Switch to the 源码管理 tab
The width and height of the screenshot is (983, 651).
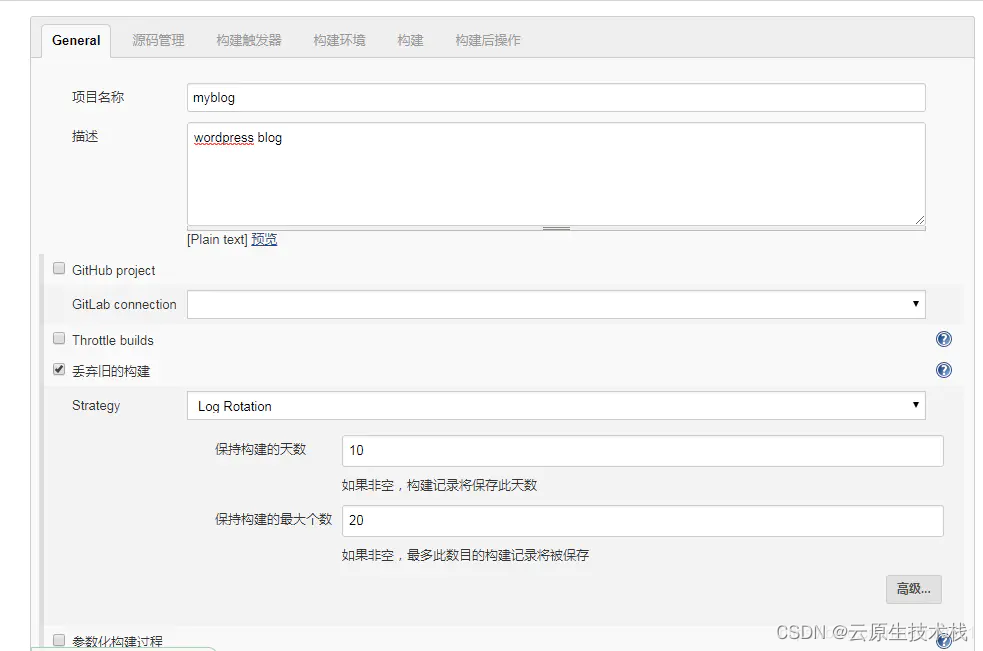159,41
